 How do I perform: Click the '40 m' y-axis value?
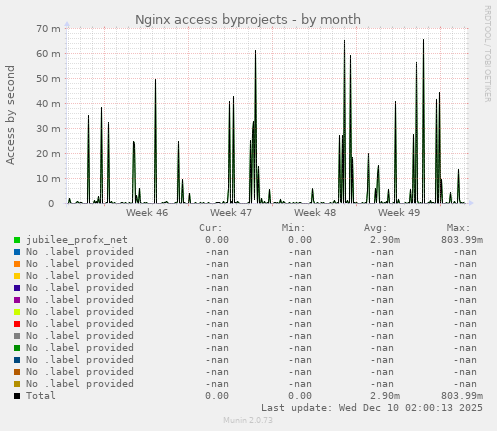[48, 104]
